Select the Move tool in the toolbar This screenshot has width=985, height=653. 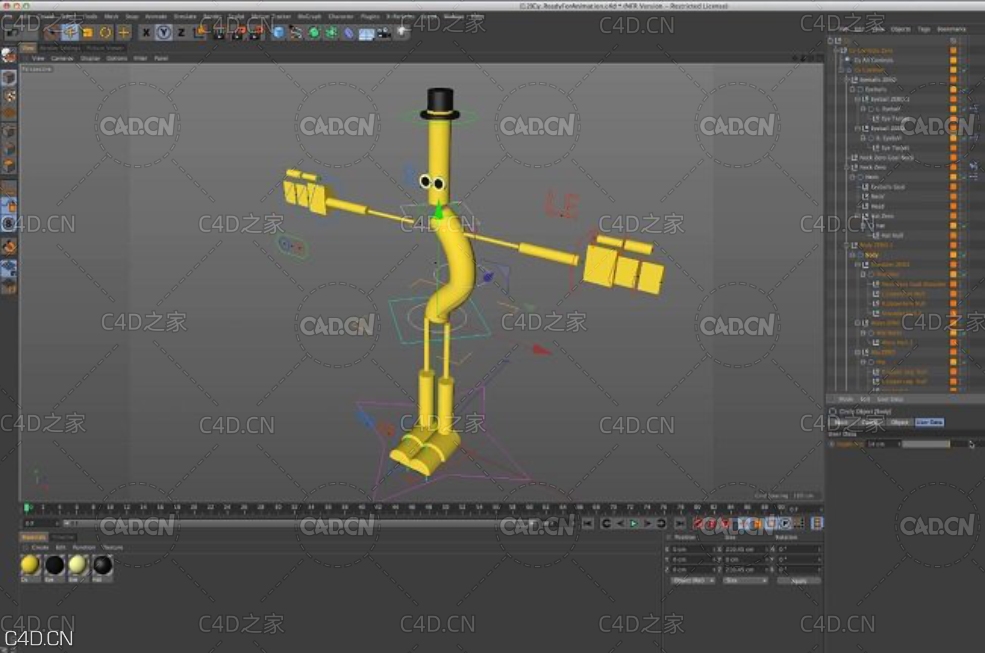tap(69, 32)
